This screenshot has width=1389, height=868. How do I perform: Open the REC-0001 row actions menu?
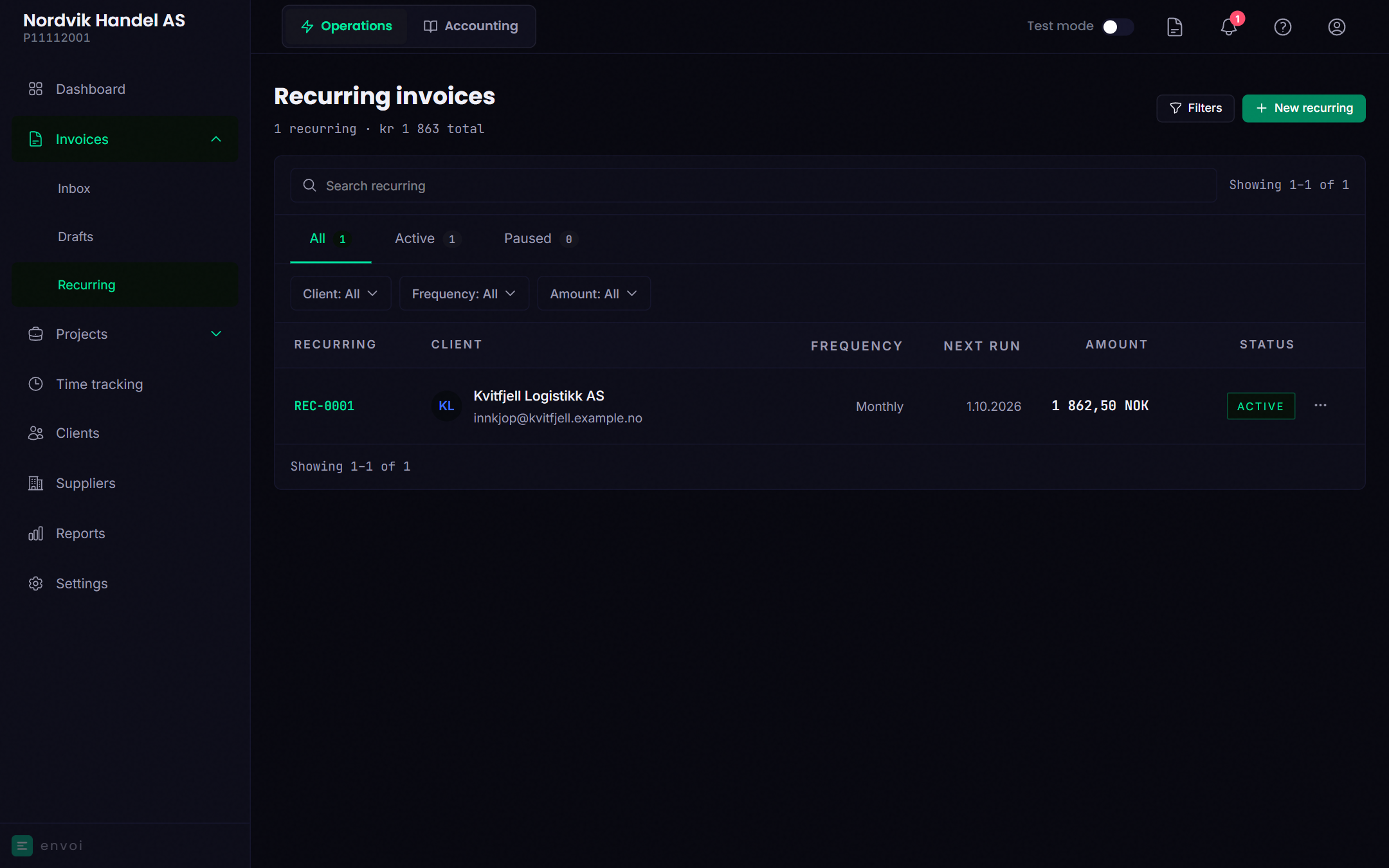(1320, 405)
